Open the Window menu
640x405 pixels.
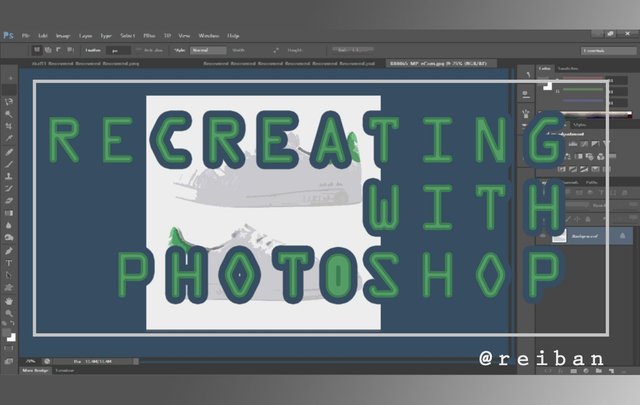pyautogui.click(x=209, y=36)
